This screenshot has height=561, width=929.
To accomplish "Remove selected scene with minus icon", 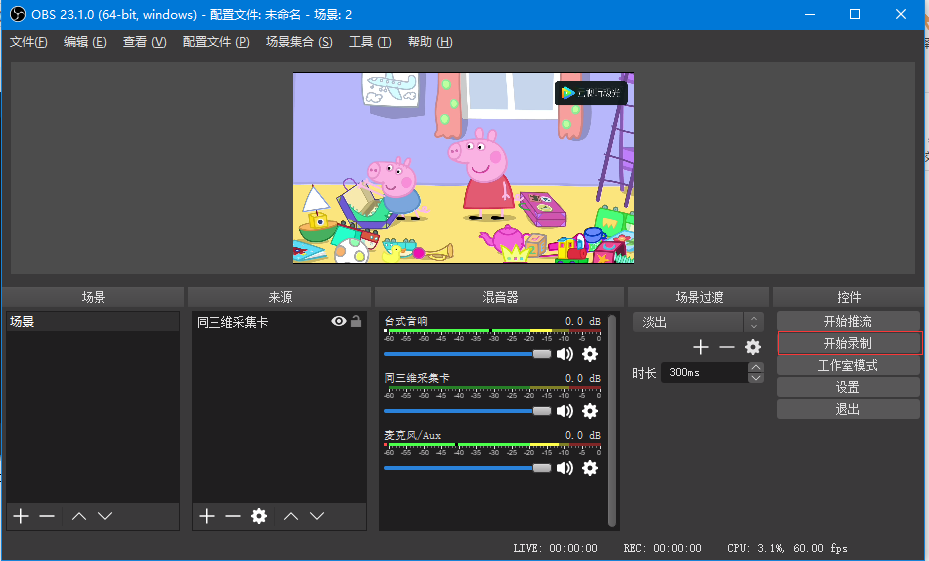I will [47, 516].
